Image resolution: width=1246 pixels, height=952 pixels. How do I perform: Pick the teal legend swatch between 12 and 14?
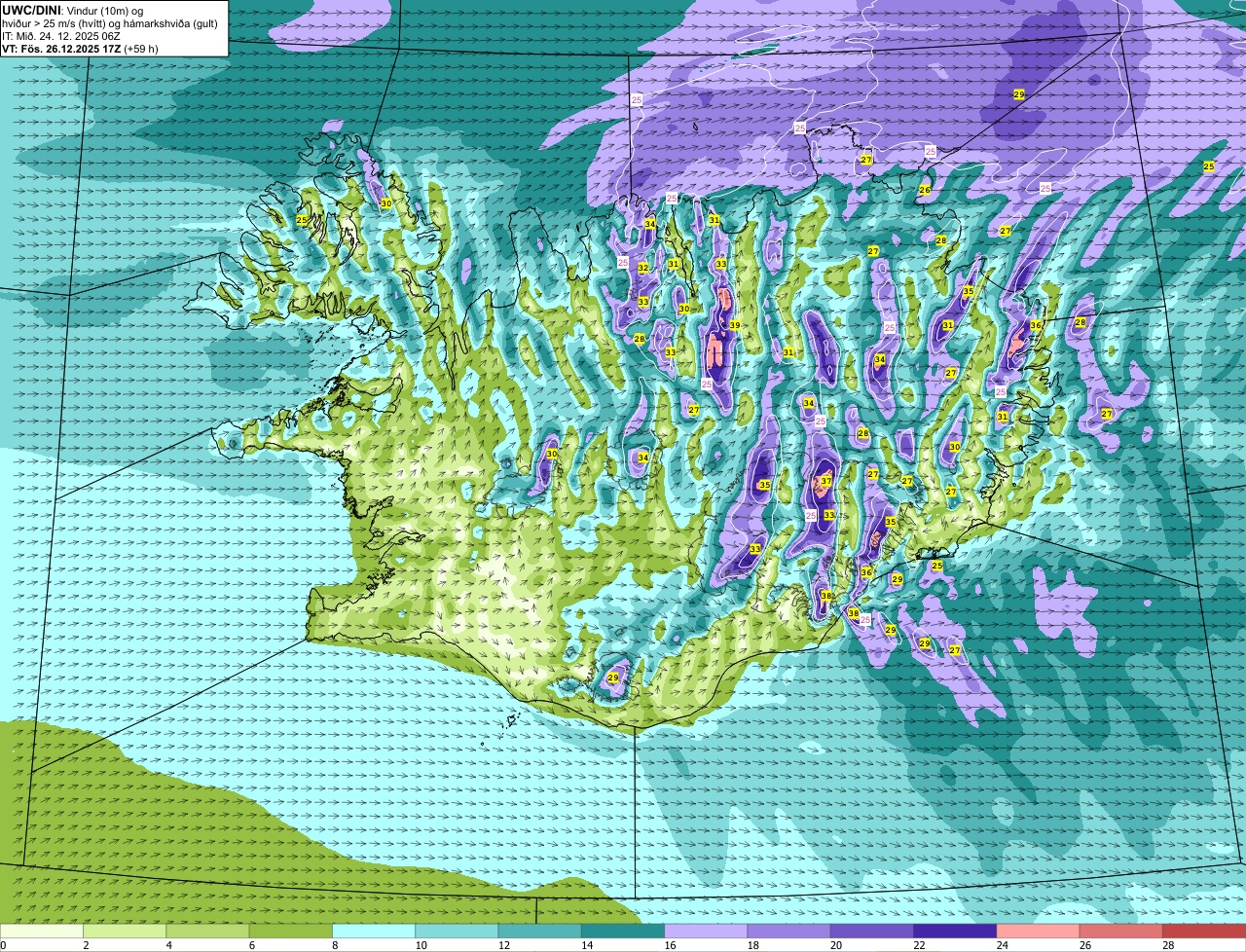click(539, 932)
